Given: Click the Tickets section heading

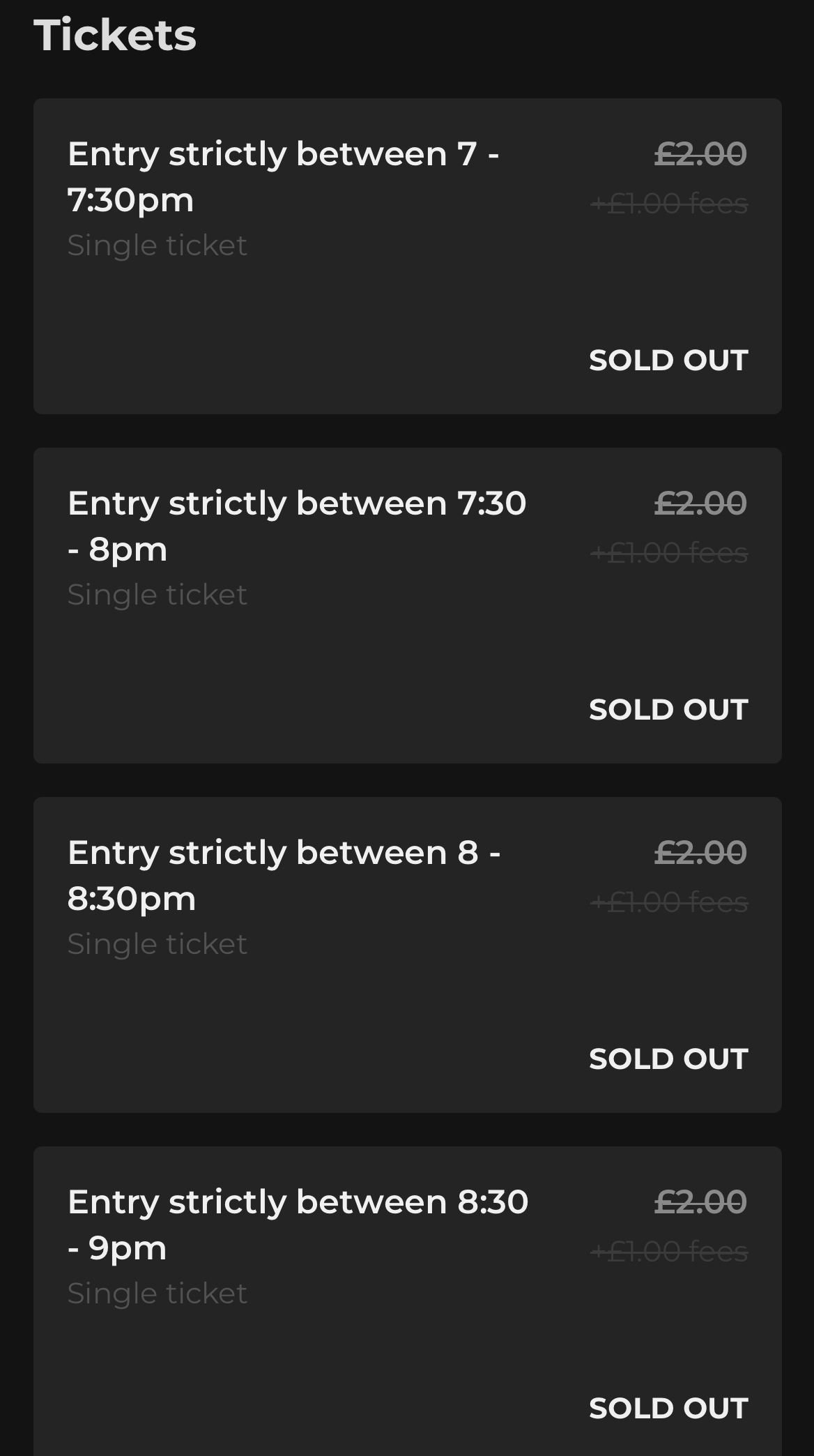Looking at the screenshot, I should tap(115, 35).
